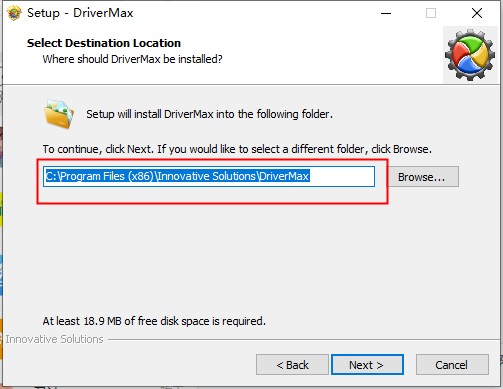Minimize the Setup - DriverMax window

click(386, 13)
